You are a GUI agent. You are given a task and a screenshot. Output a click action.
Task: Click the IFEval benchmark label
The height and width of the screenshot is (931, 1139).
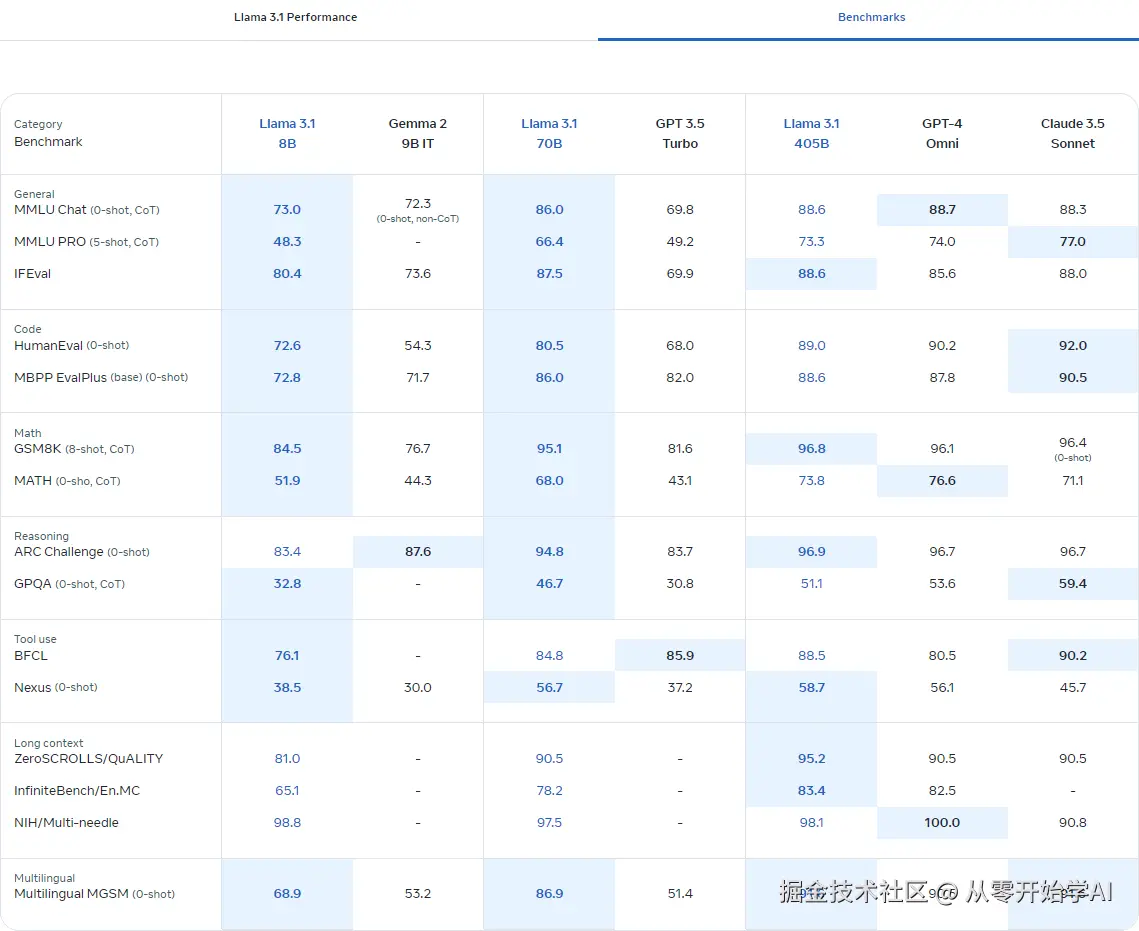[33, 274]
